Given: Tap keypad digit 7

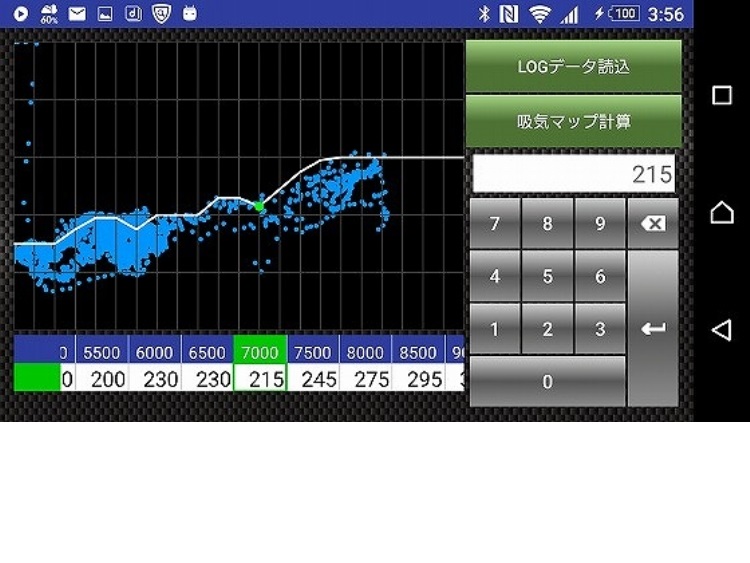Looking at the screenshot, I should [495, 224].
